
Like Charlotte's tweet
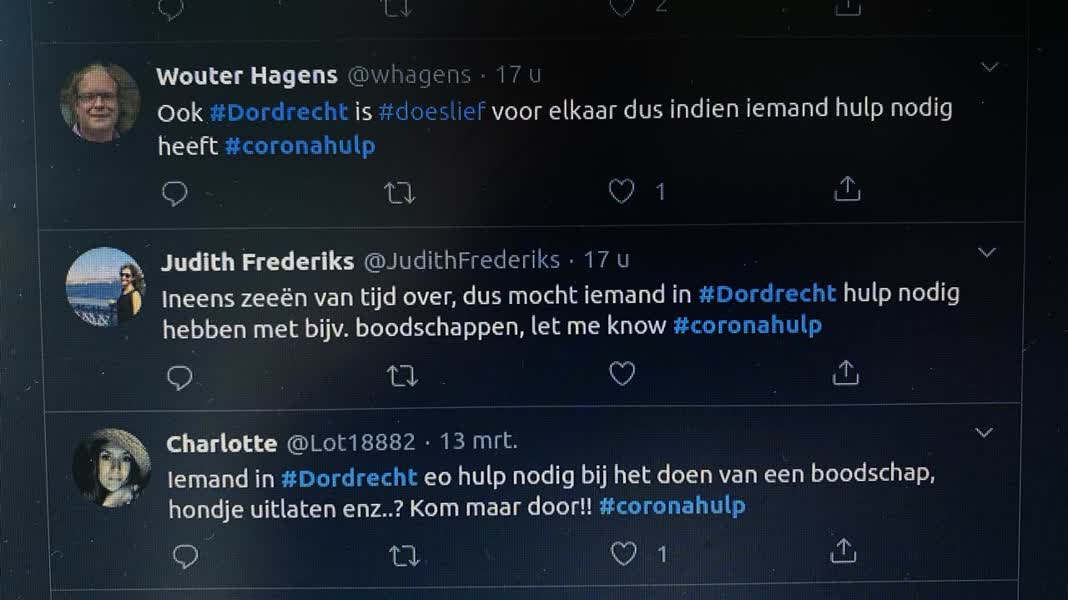click(623, 553)
